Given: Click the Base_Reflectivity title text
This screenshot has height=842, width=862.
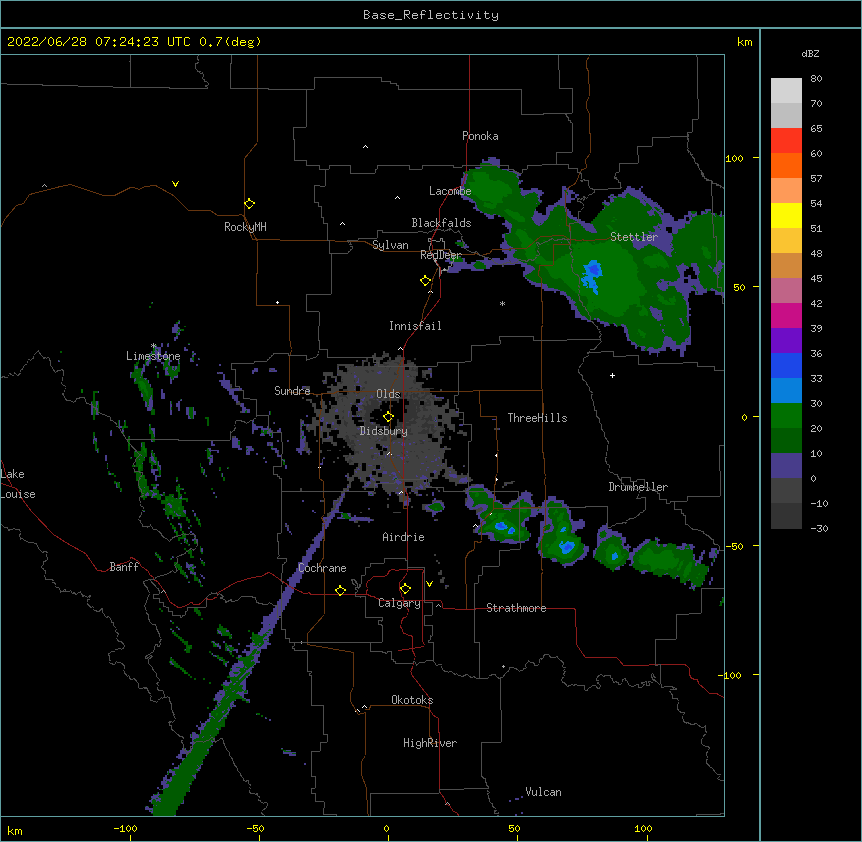Looking at the screenshot, I should (431, 15).
